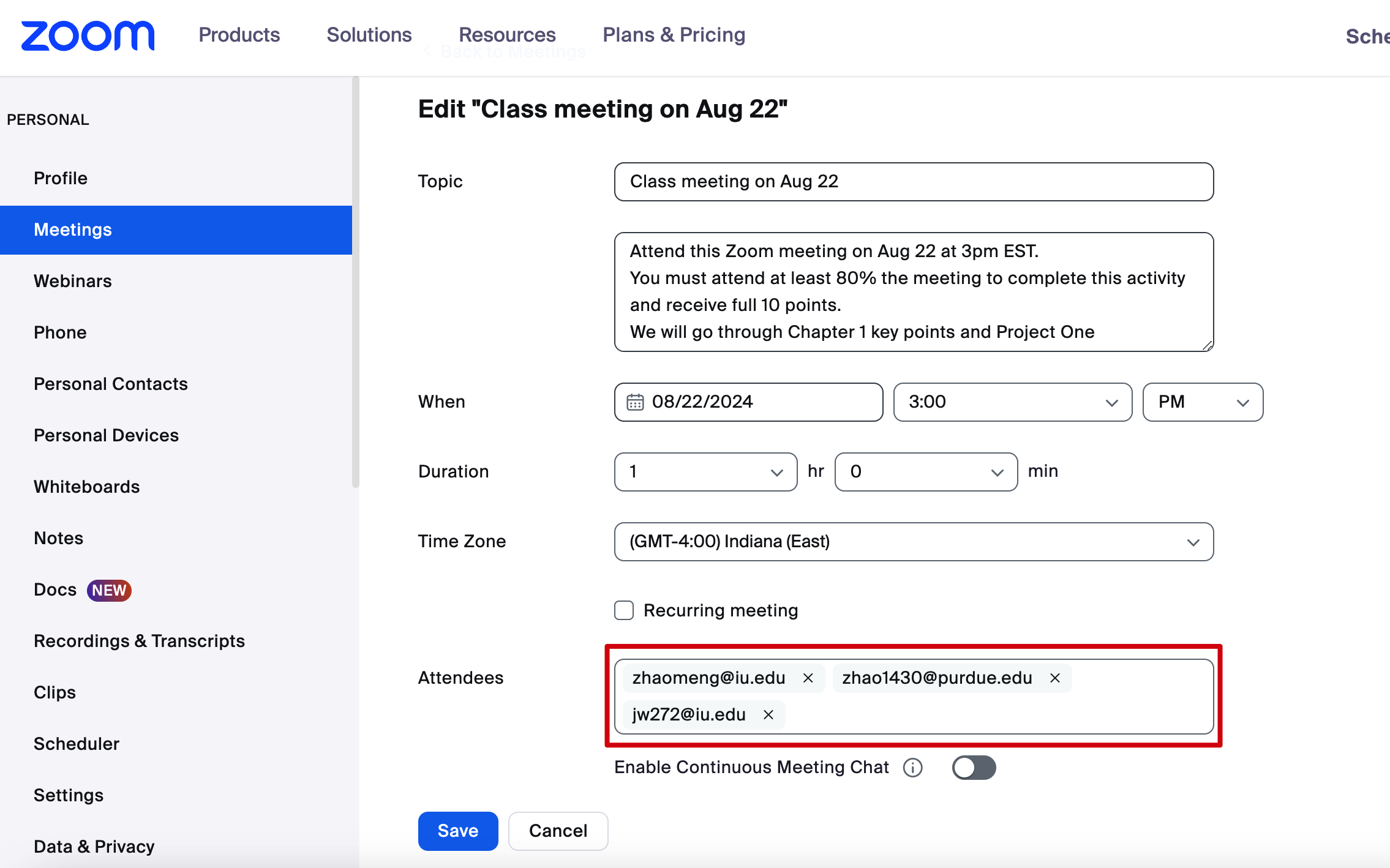The image size is (1390, 868).
Task: Expand the duration hours dropdown
Action: [x=705, y=472]
